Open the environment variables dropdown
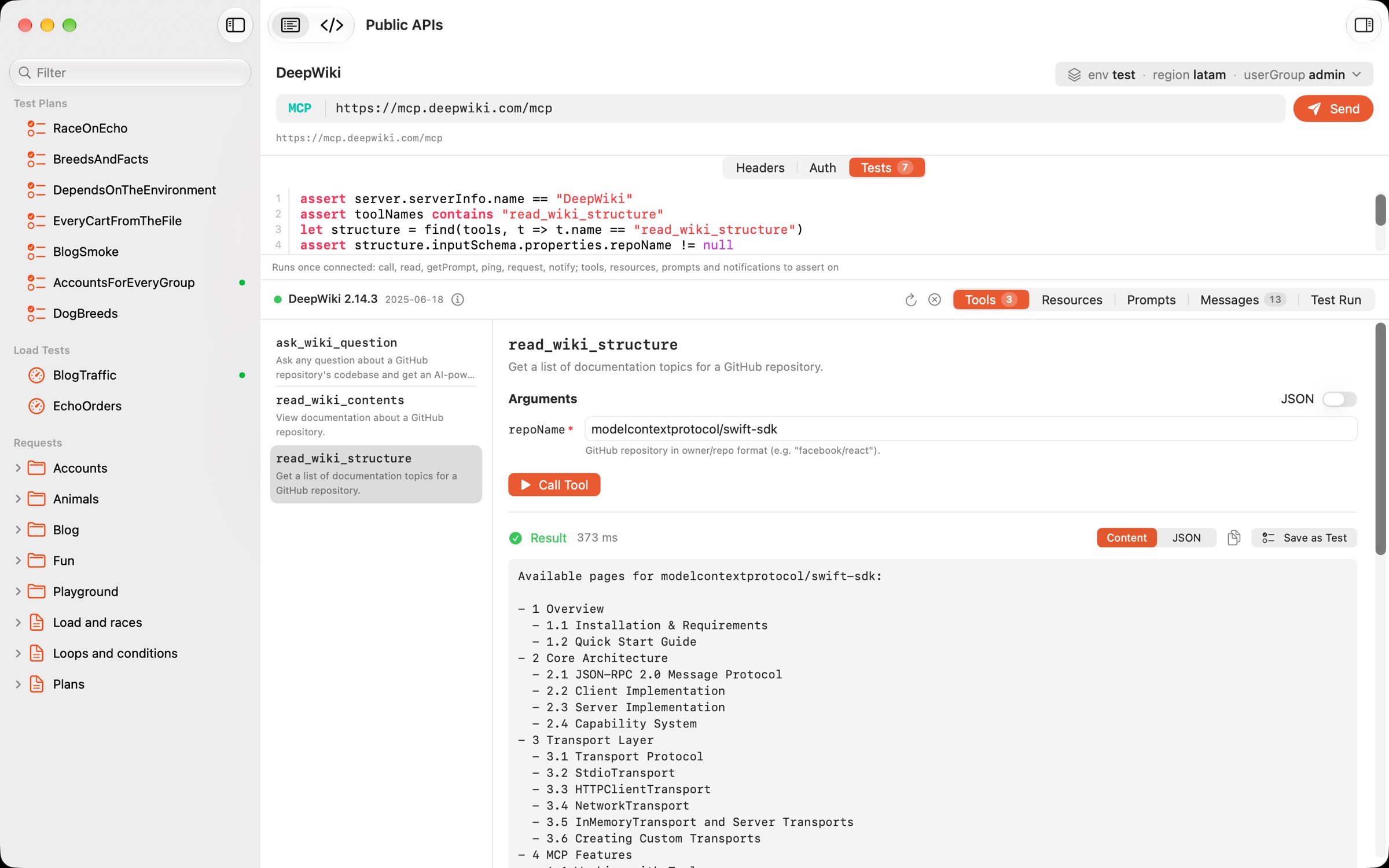1389x868 pixels. pyautogui.click(x=1214, y=75)
